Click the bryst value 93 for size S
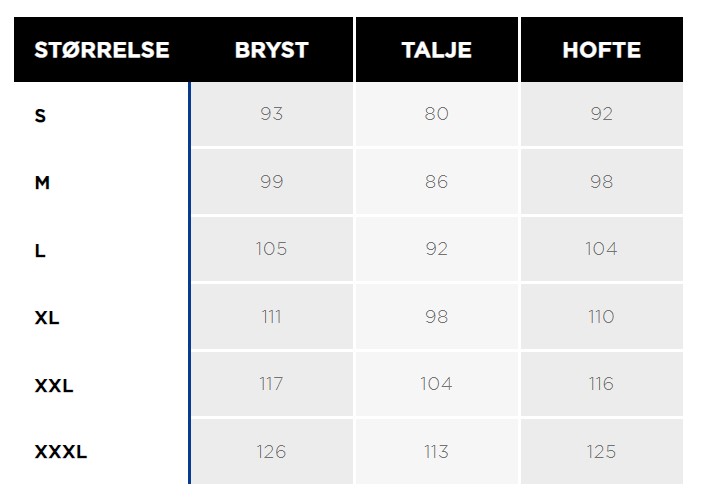The width and height of the screenshot is (704, 499). coord(272,114)
